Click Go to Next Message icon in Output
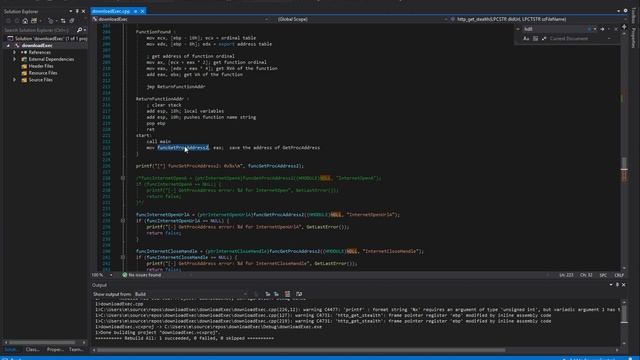 276,294
